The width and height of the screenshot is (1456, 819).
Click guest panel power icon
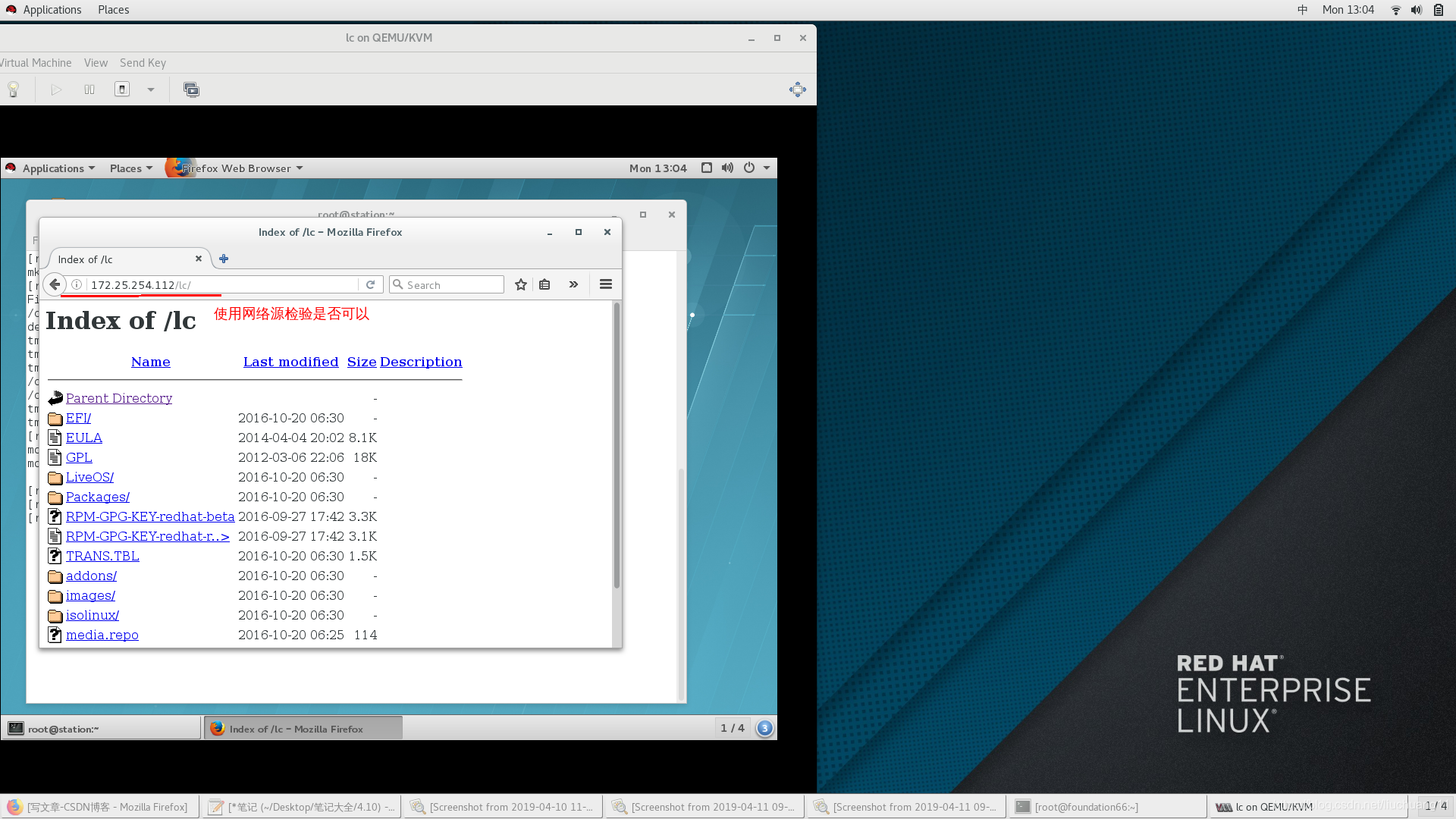748,168
